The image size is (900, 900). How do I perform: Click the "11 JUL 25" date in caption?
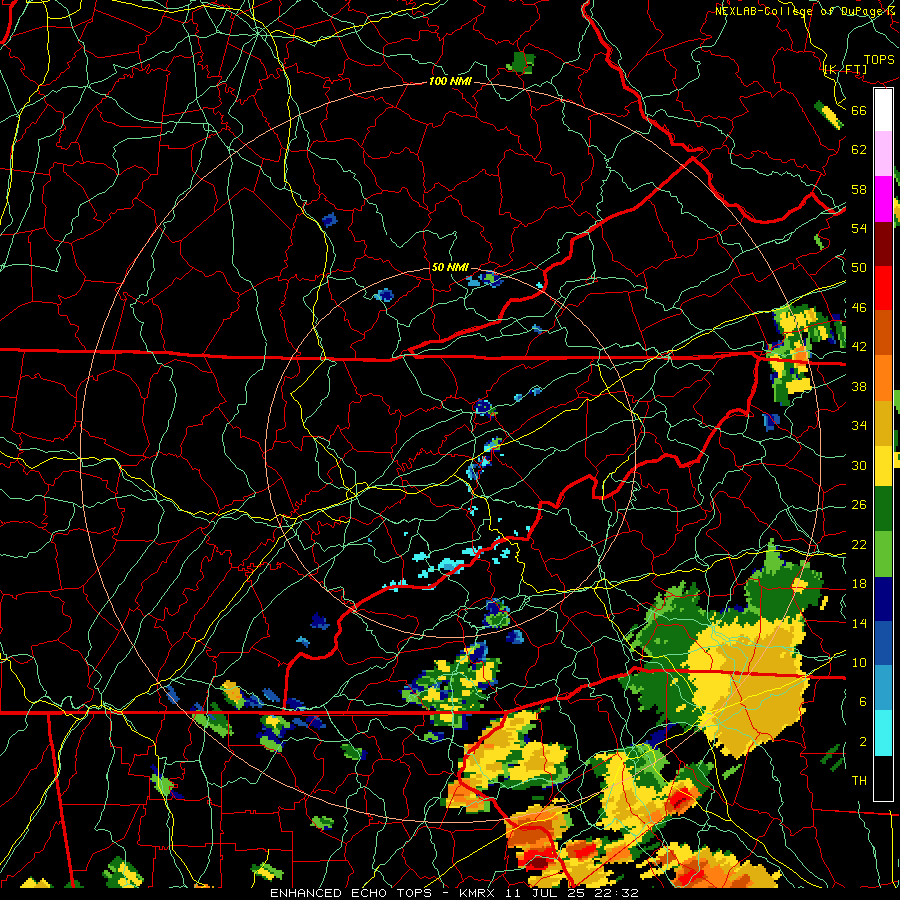pyautogui.click(x=546, y=893)
